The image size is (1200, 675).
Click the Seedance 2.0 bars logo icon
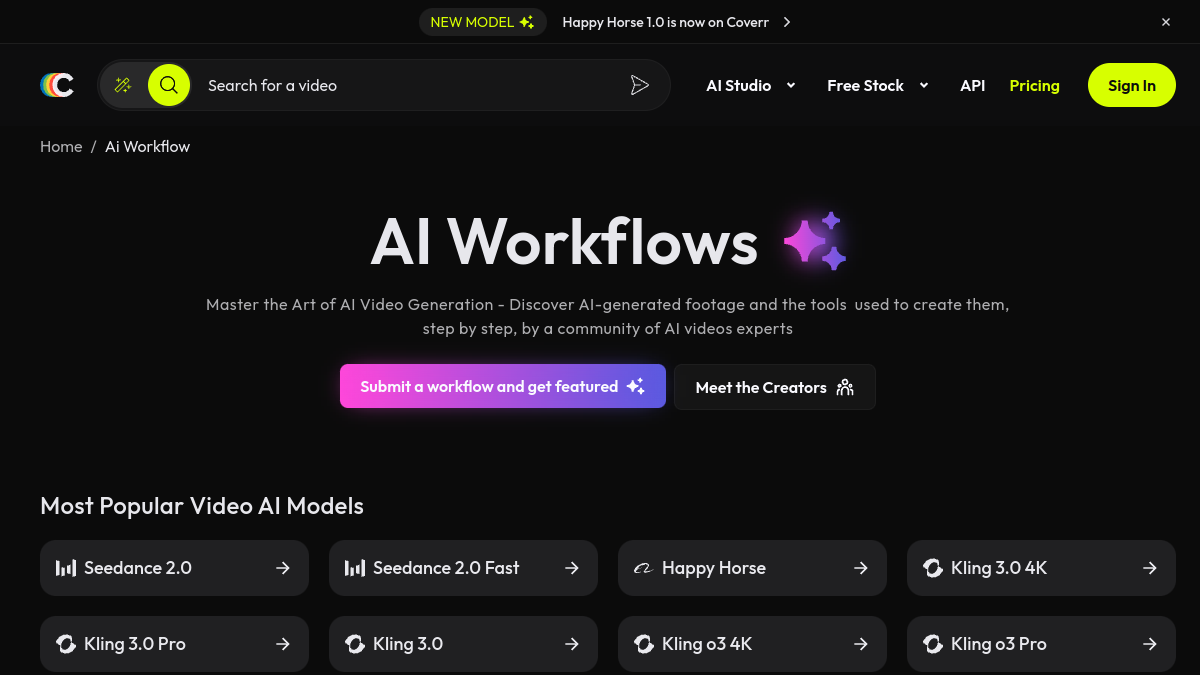tap(66, 568)
